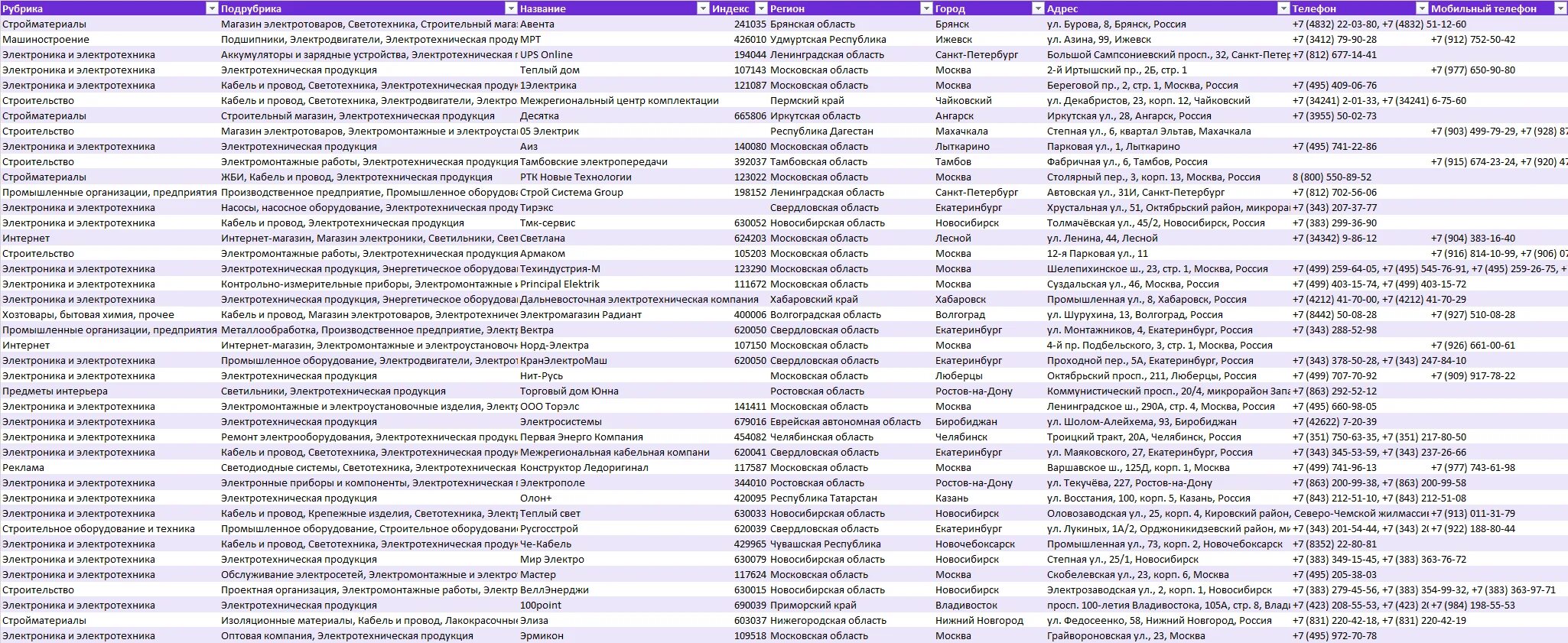Select the Норд-Электра name cell
The image size is (1568, 643).
(613, 345)
